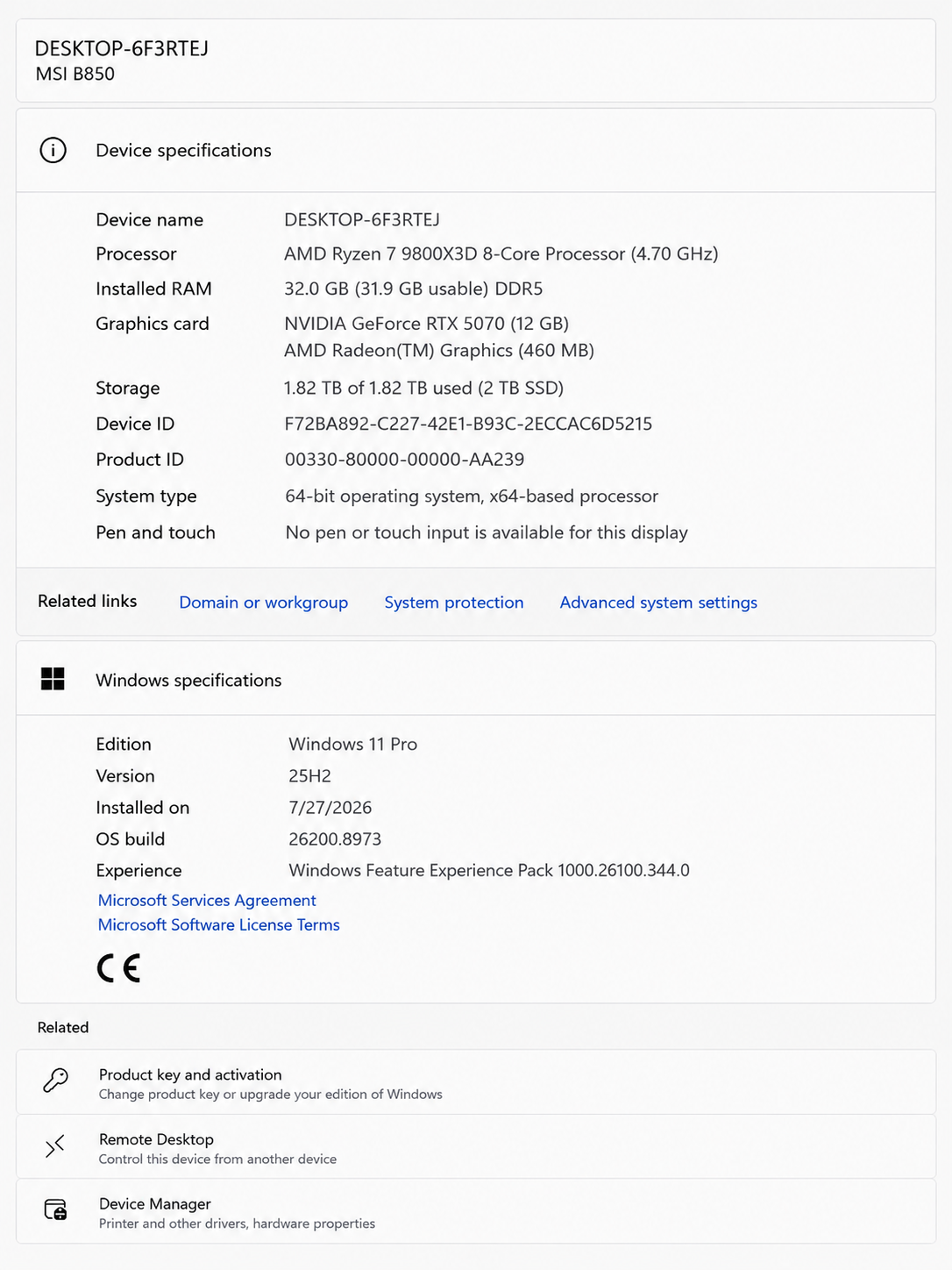Select Product ID 00330-80000-00000-AA239
Screen dimensions: 952x1270
(x=404, y=460)
